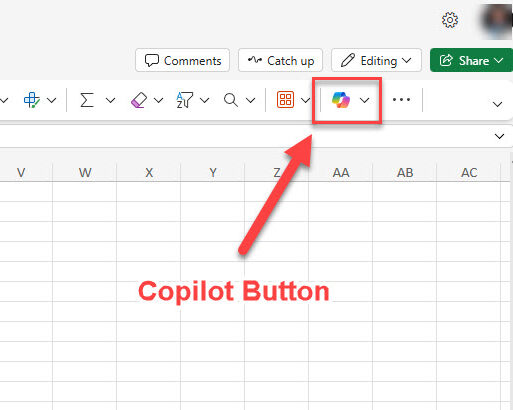Click the Copilot icon in ribbon
The image size is (513, 410).
pyautogui.click(x=341, y=100)
